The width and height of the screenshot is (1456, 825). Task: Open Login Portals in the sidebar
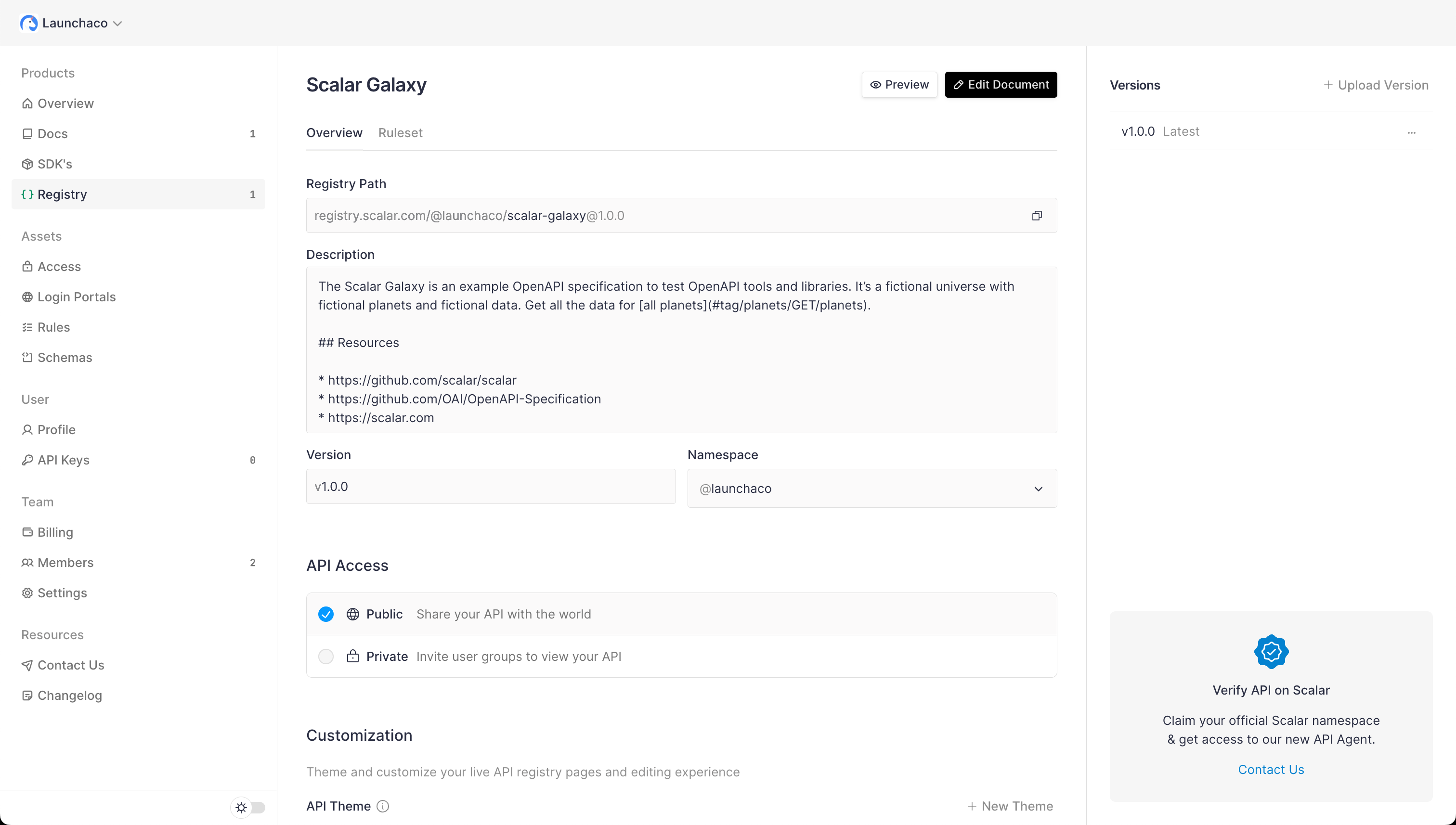(x=138, y=297)
